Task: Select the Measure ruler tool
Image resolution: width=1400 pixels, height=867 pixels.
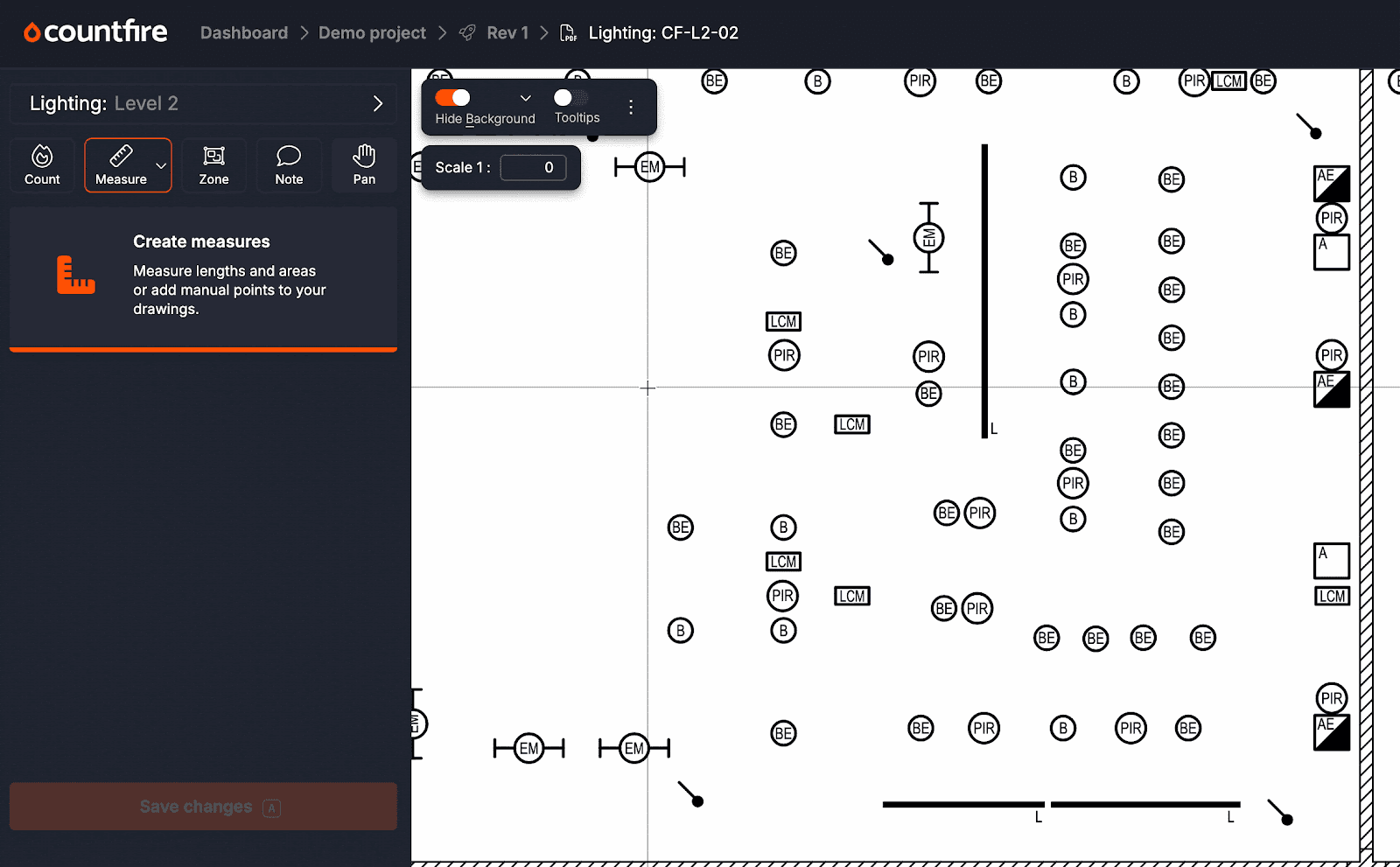Action: pyautogui.click(x=121, y=165)
